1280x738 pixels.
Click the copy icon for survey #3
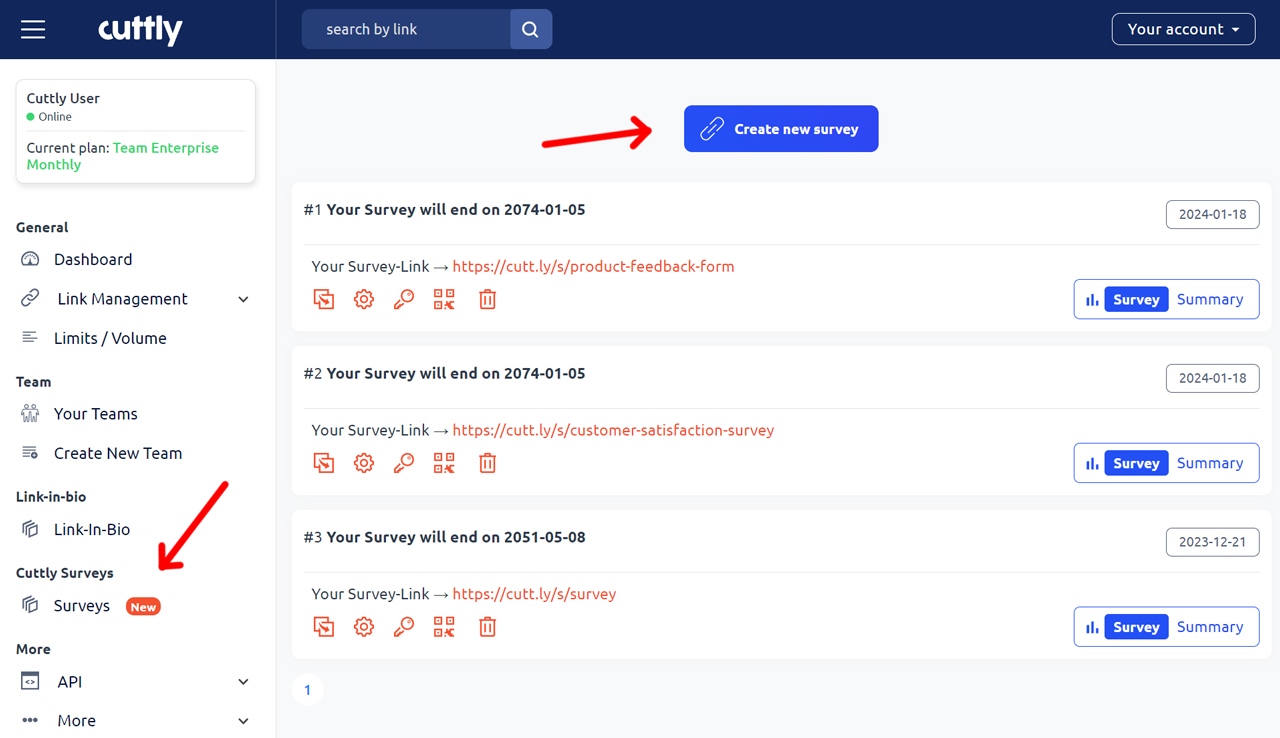click(x=324, y=627)
